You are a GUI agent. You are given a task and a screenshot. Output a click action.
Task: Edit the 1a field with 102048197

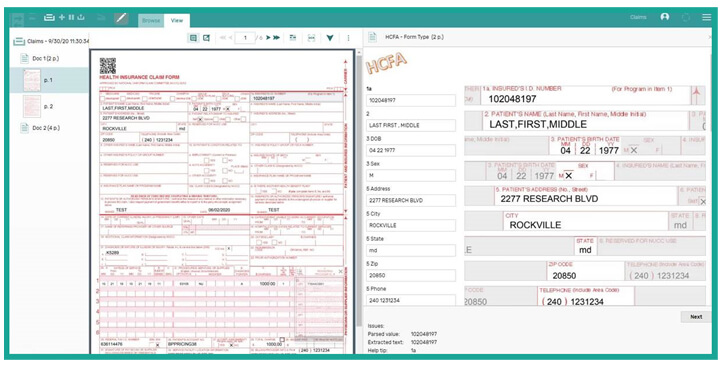[x=411, y=100]
